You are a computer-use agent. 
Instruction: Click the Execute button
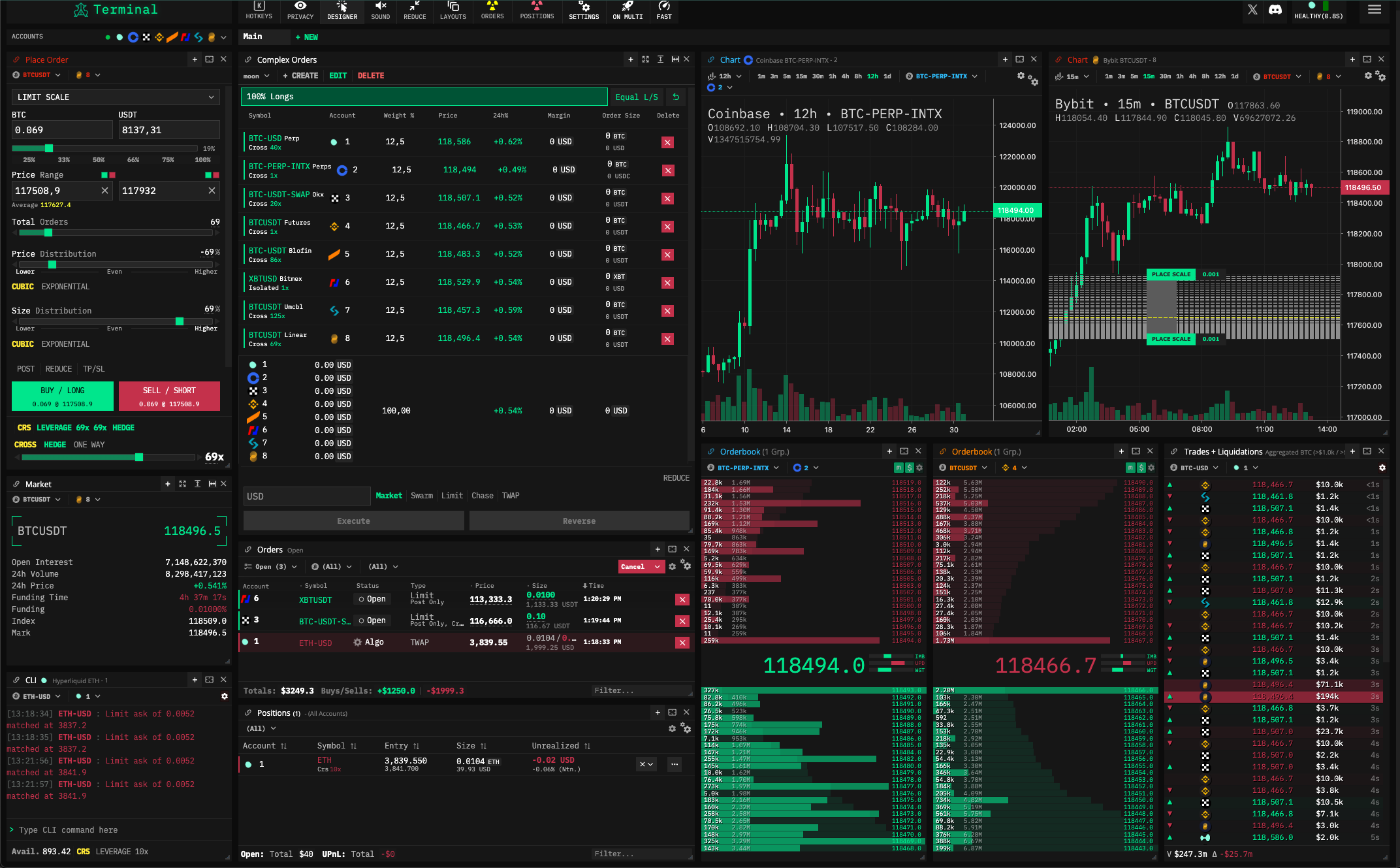(x=353, y=521)
